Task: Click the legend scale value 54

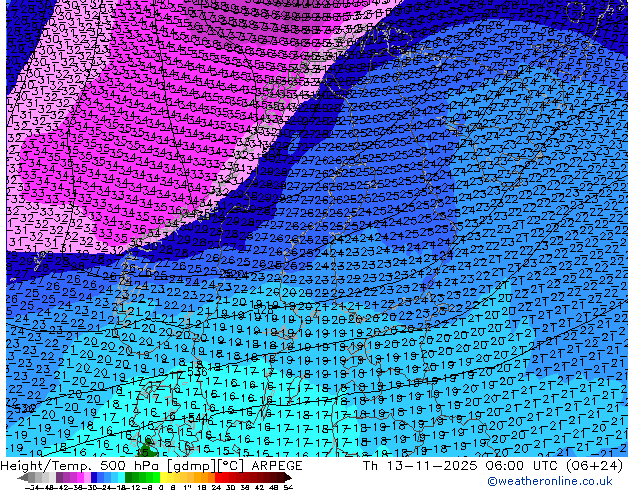Action: [x=288, y=487]
